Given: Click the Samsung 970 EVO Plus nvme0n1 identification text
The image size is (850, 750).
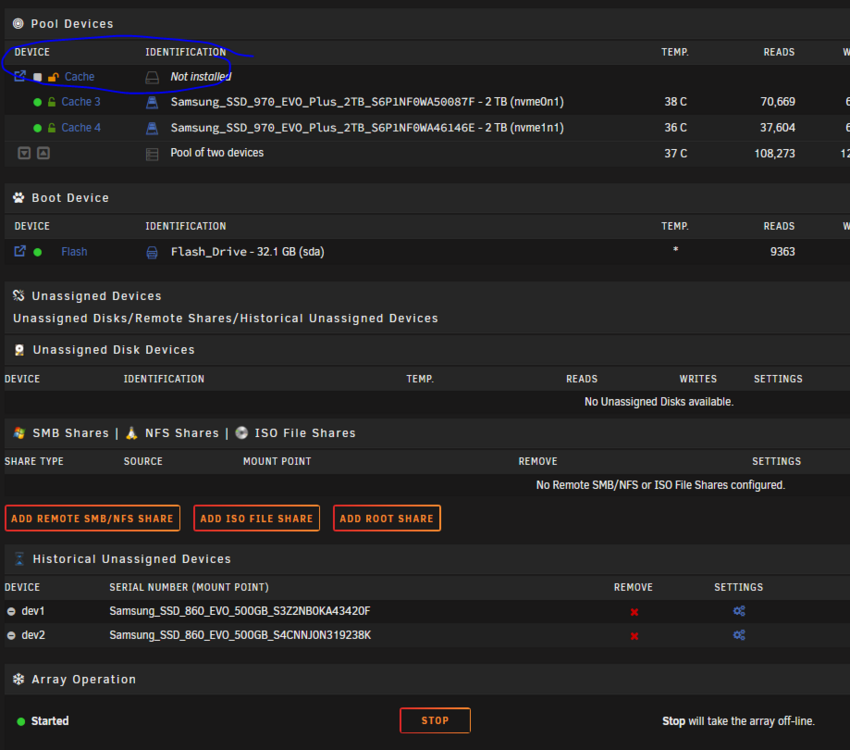Looking at the screenshot, I should point(367,101).
